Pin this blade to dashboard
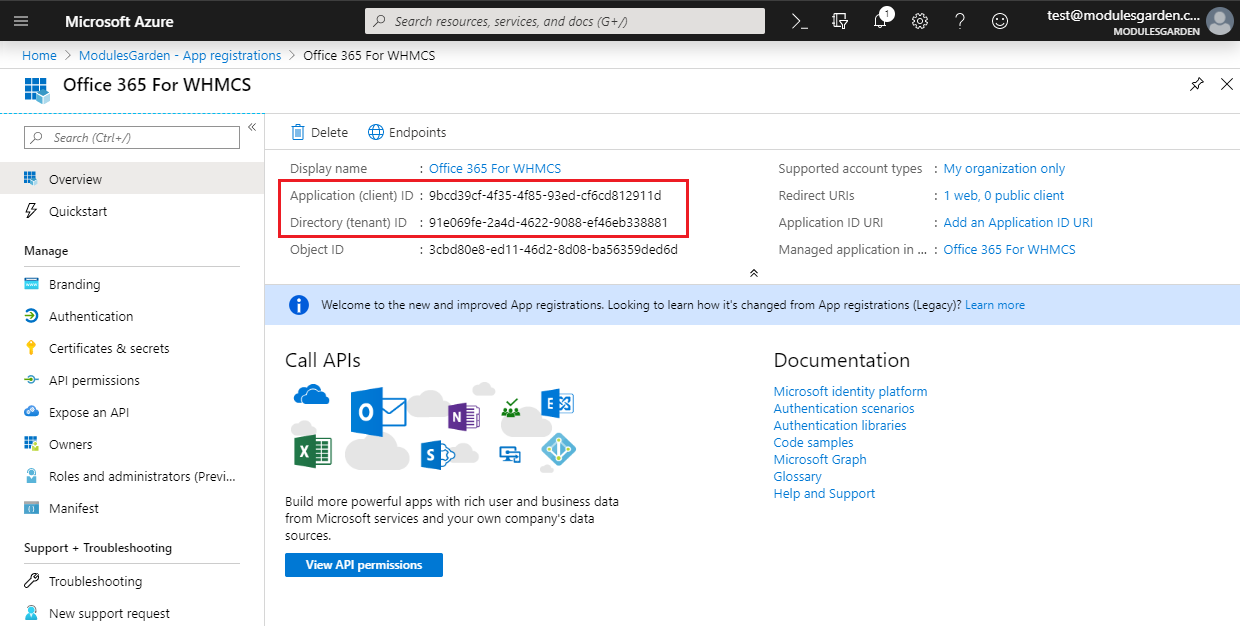Viewport: 1240px width, 626px height. [1197, 85]
